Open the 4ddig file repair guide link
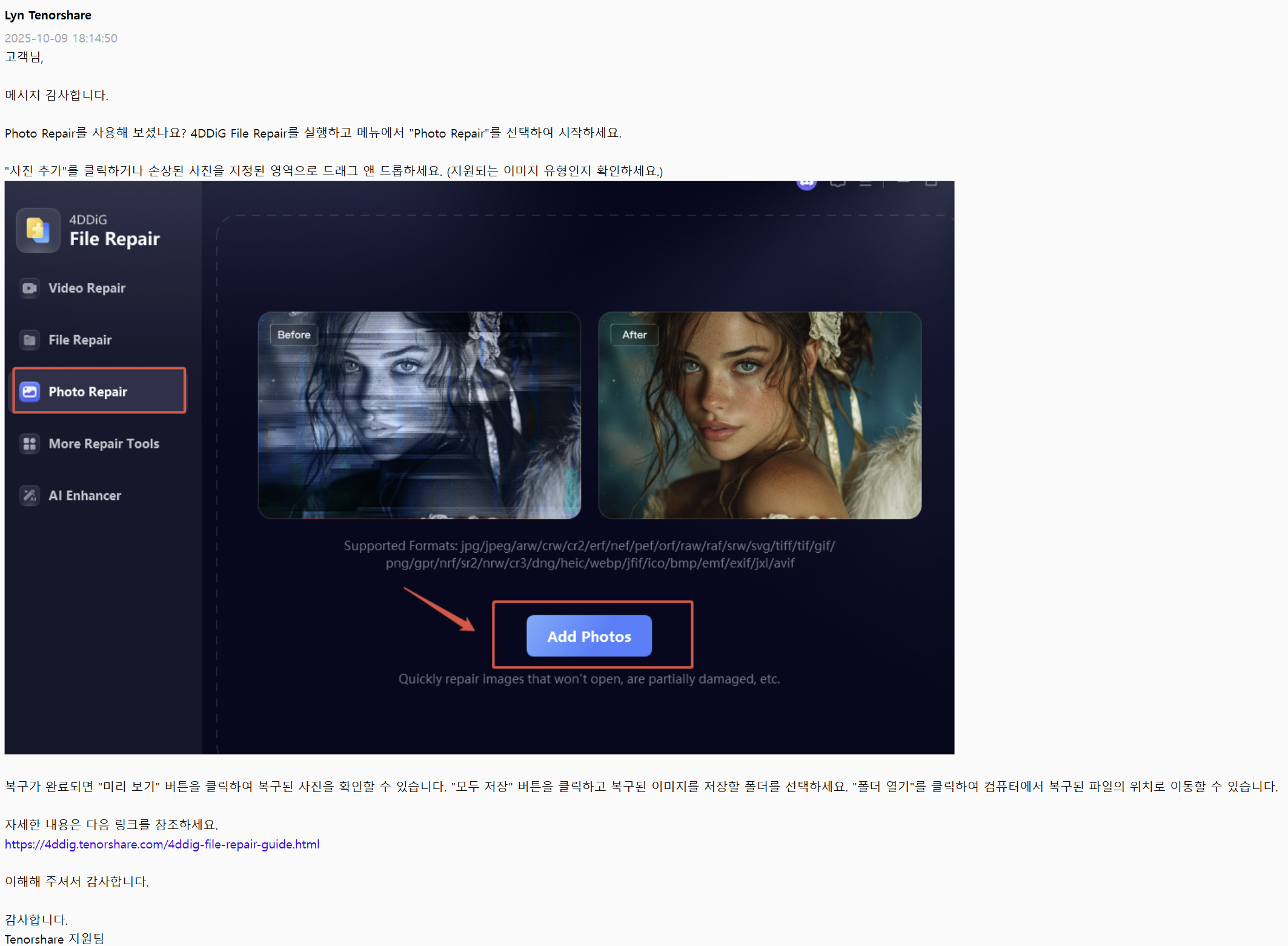1288x946 pixels. (162, 844)
